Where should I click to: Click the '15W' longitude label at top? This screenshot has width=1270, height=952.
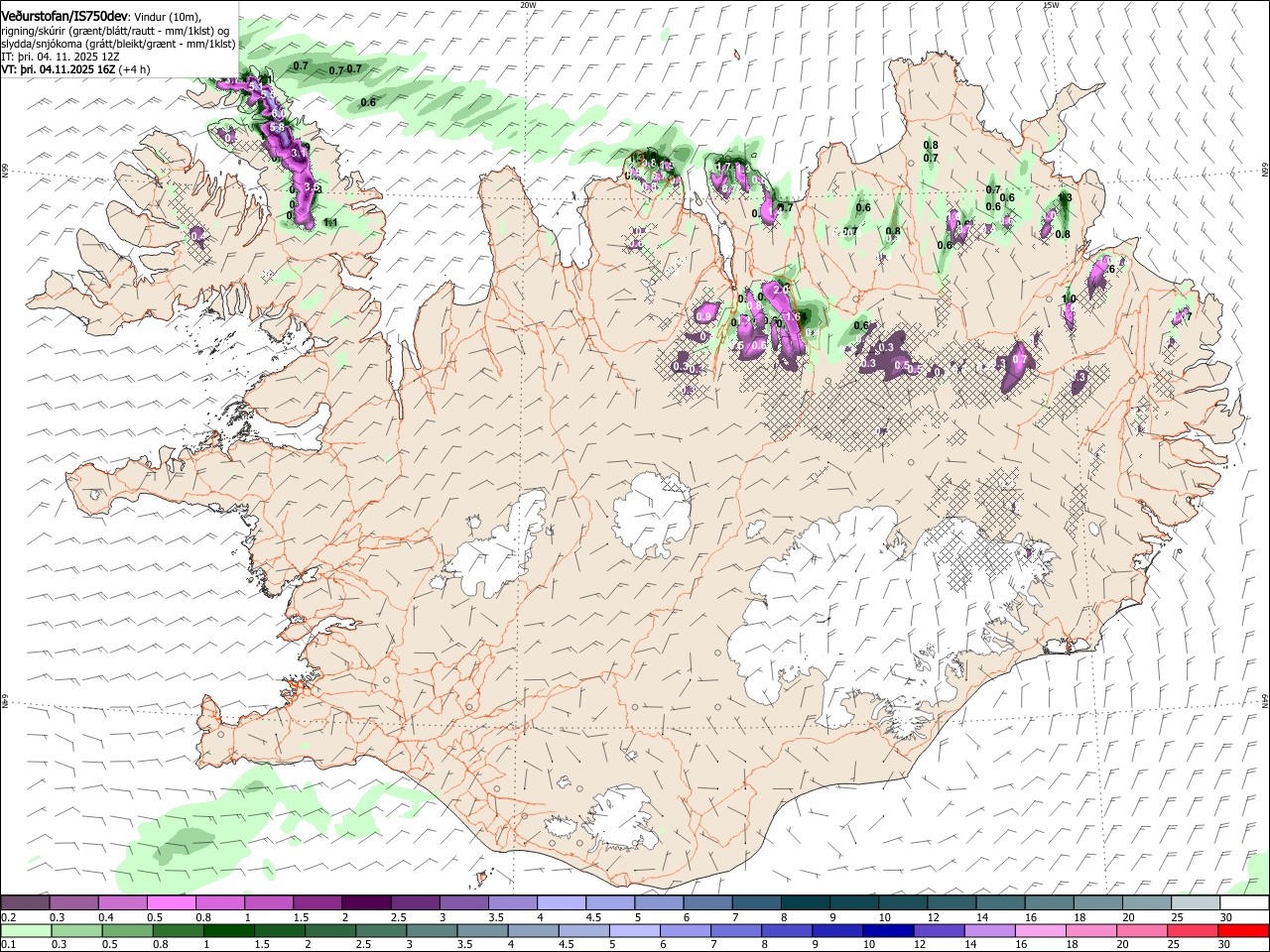click(x=1051, y=5)
